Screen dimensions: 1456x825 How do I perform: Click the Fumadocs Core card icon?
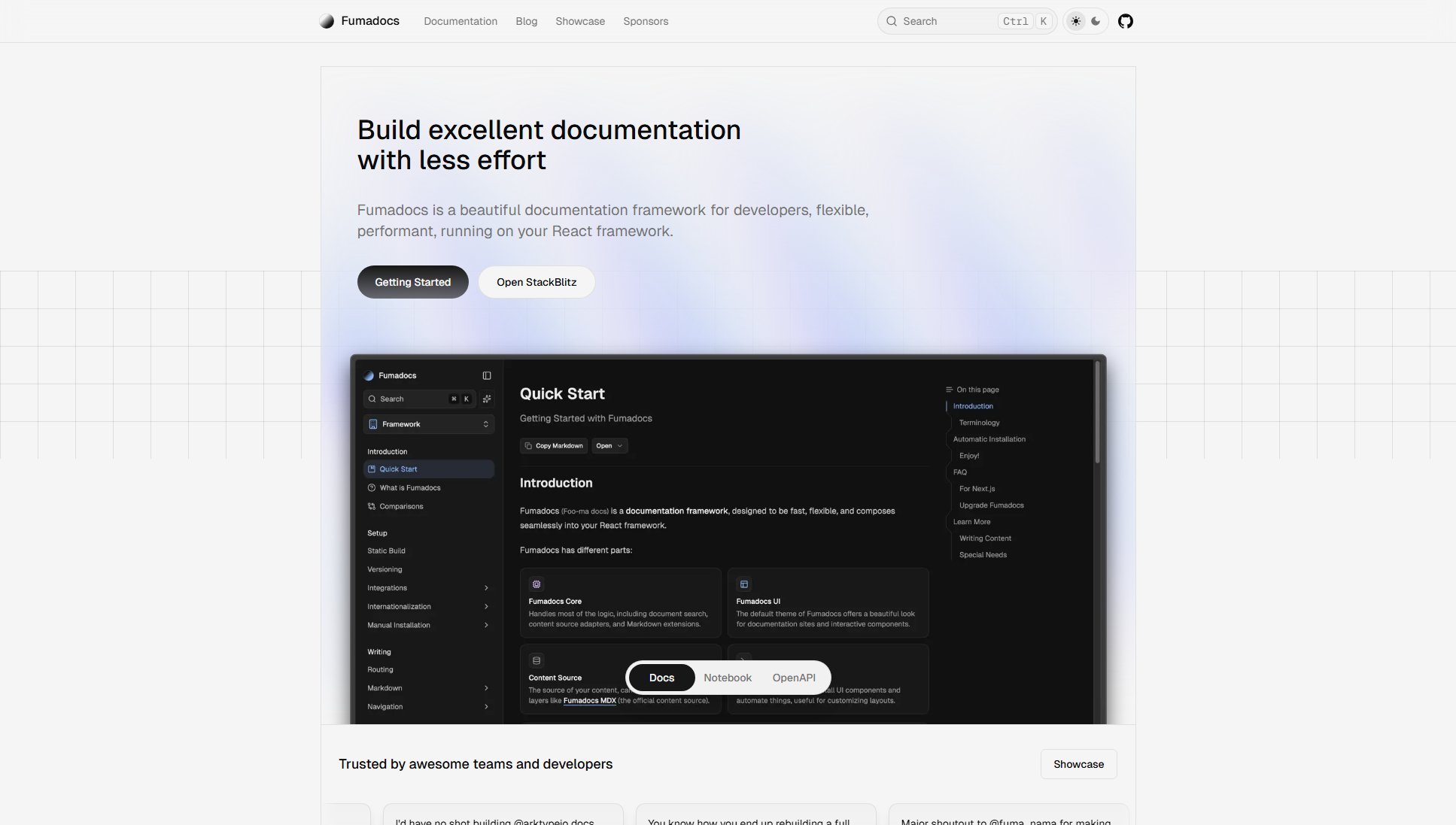537,584
